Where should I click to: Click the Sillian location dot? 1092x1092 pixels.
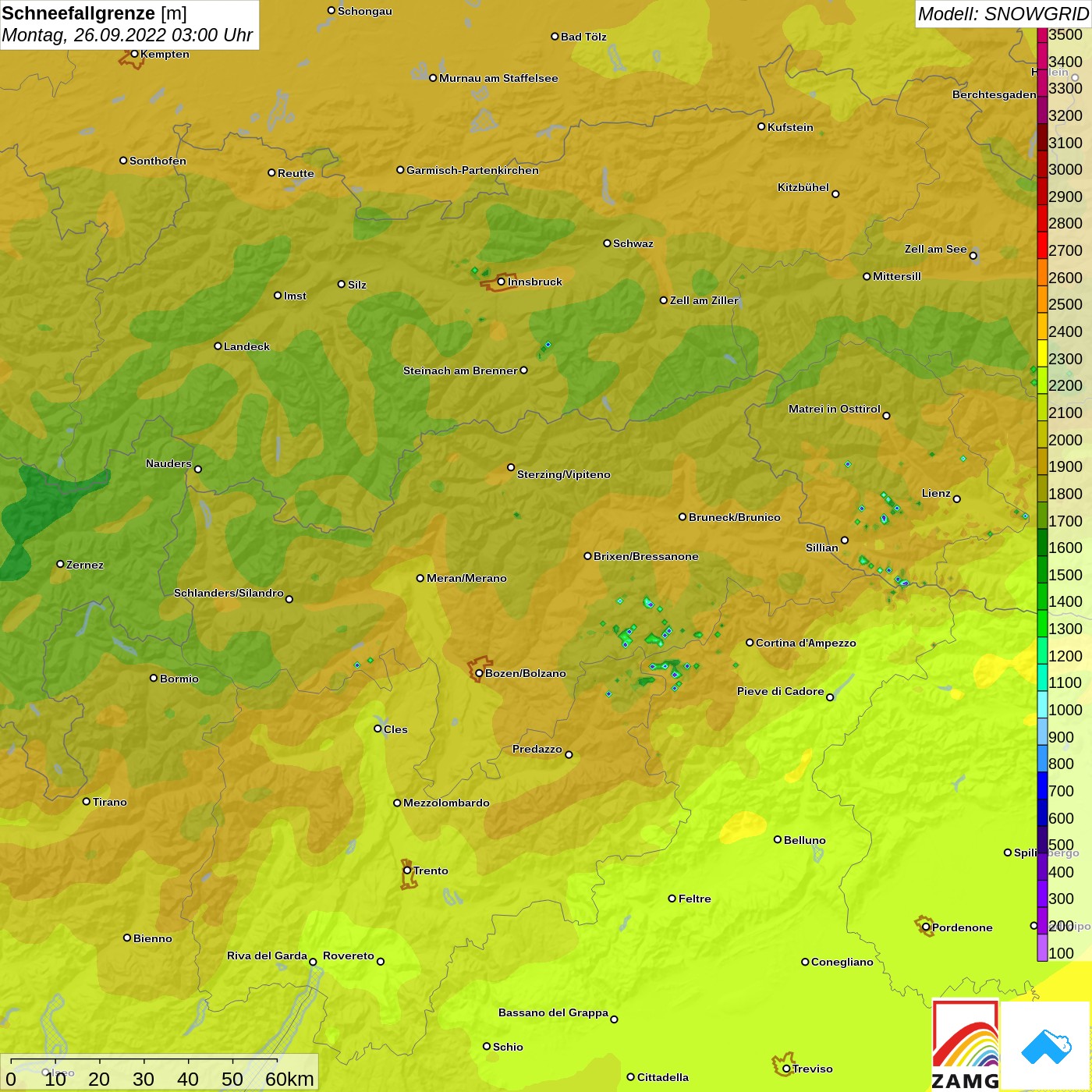point(845,540)
